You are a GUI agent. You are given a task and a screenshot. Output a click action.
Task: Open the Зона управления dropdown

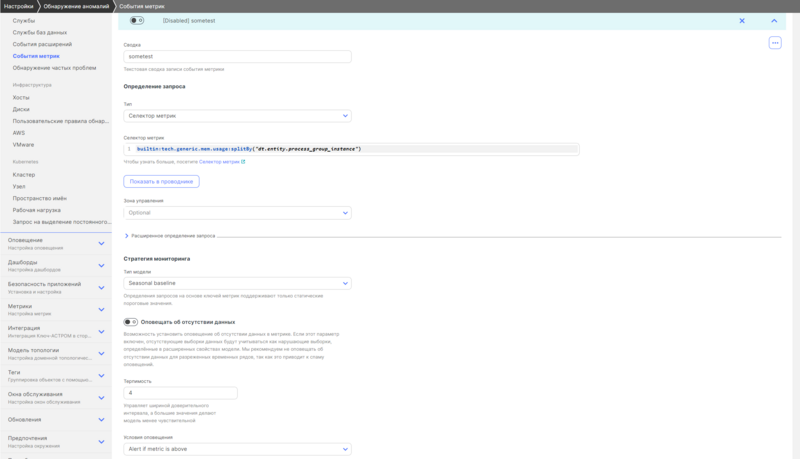pyautogui.click(x=237, y=213)
